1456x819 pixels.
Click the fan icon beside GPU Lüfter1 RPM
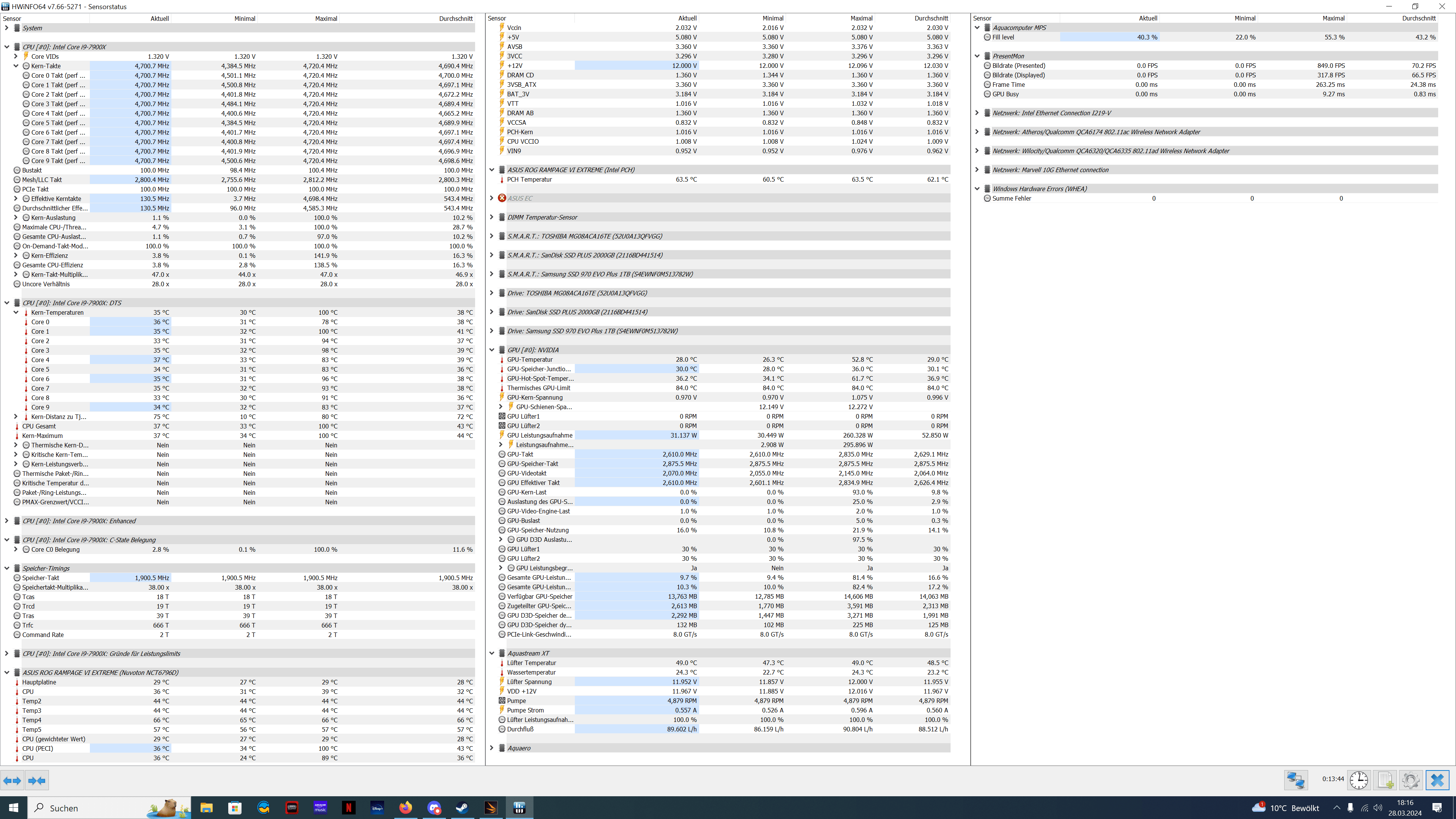[502, 417]
